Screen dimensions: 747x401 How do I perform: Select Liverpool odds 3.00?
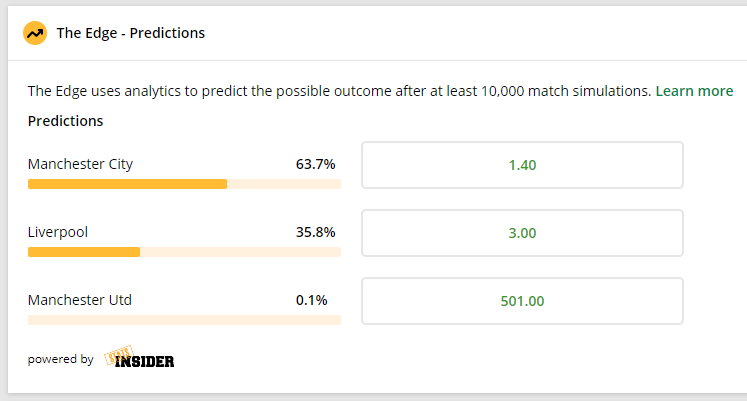(522, 233)
